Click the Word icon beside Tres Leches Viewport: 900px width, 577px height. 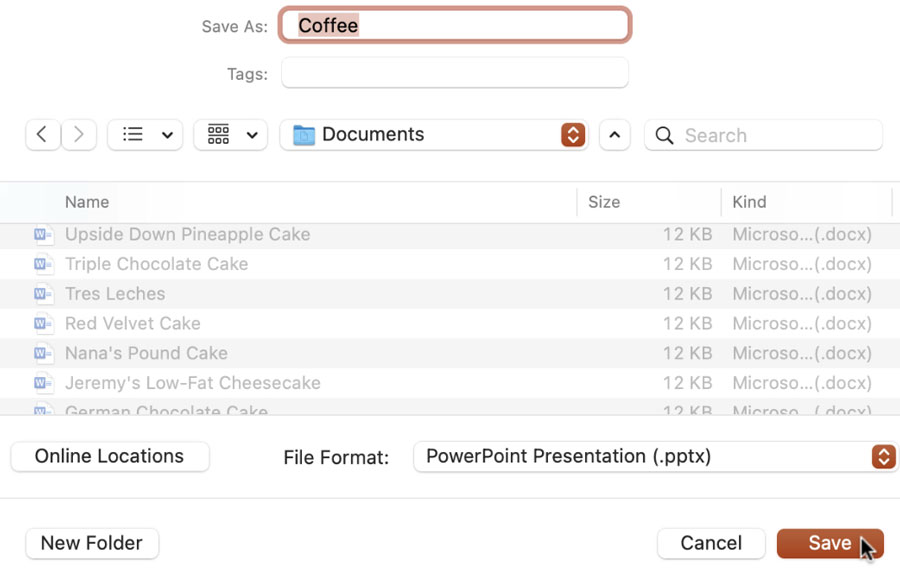[x=43, y=294]
